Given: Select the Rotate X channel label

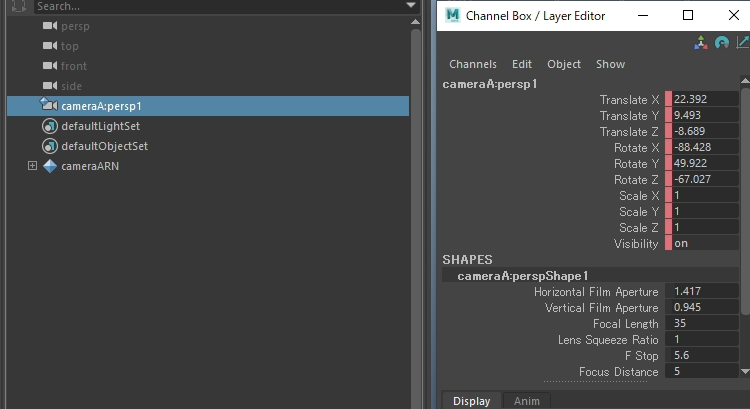Looking at the screenshot, I should [637, 148].
